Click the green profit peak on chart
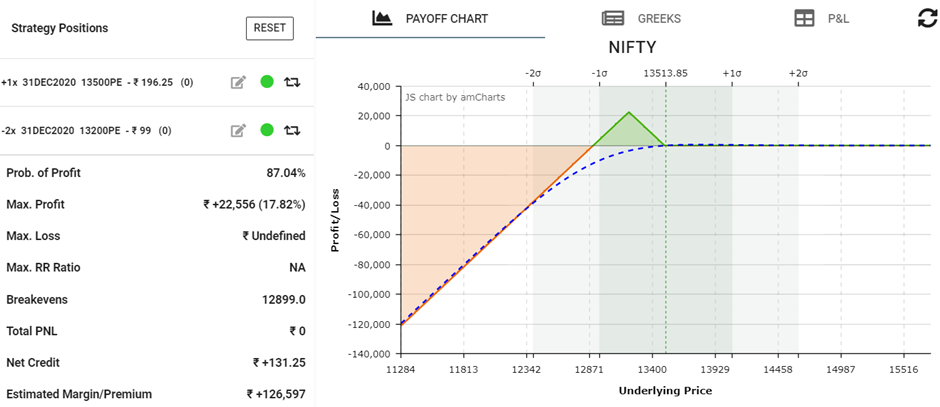 pos(628,112)
